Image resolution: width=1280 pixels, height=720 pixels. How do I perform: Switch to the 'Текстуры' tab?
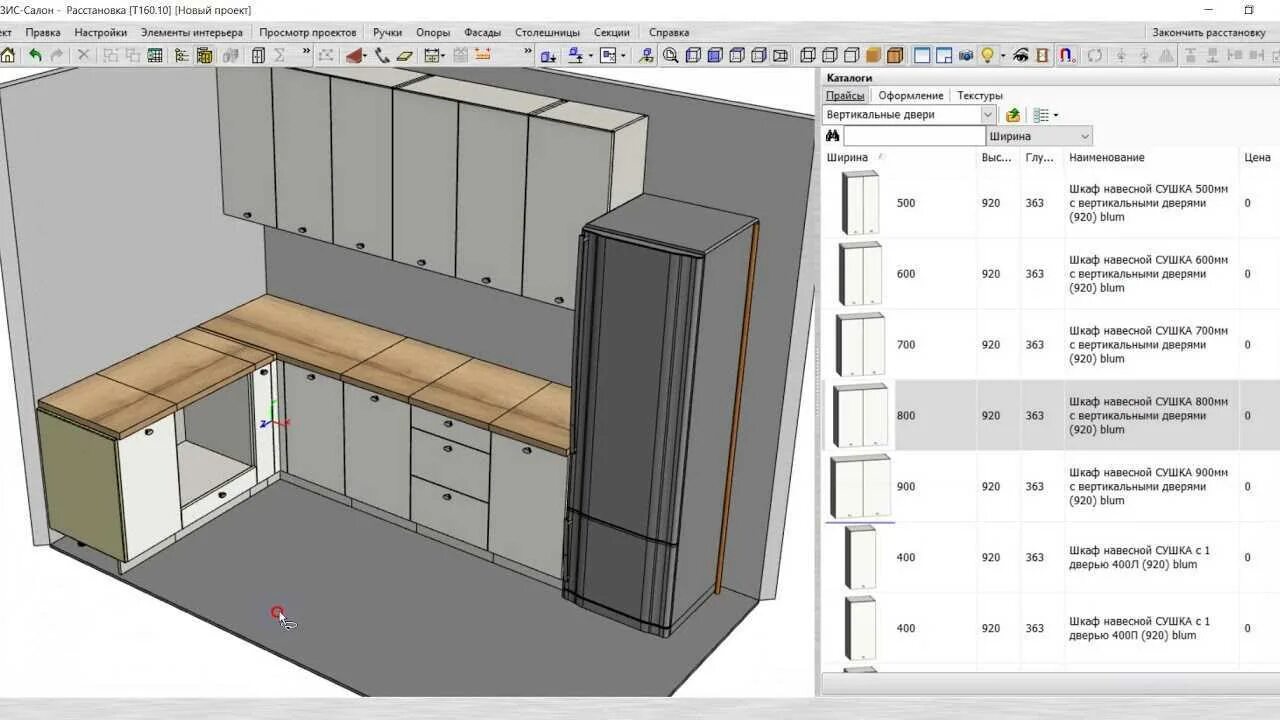979,96
